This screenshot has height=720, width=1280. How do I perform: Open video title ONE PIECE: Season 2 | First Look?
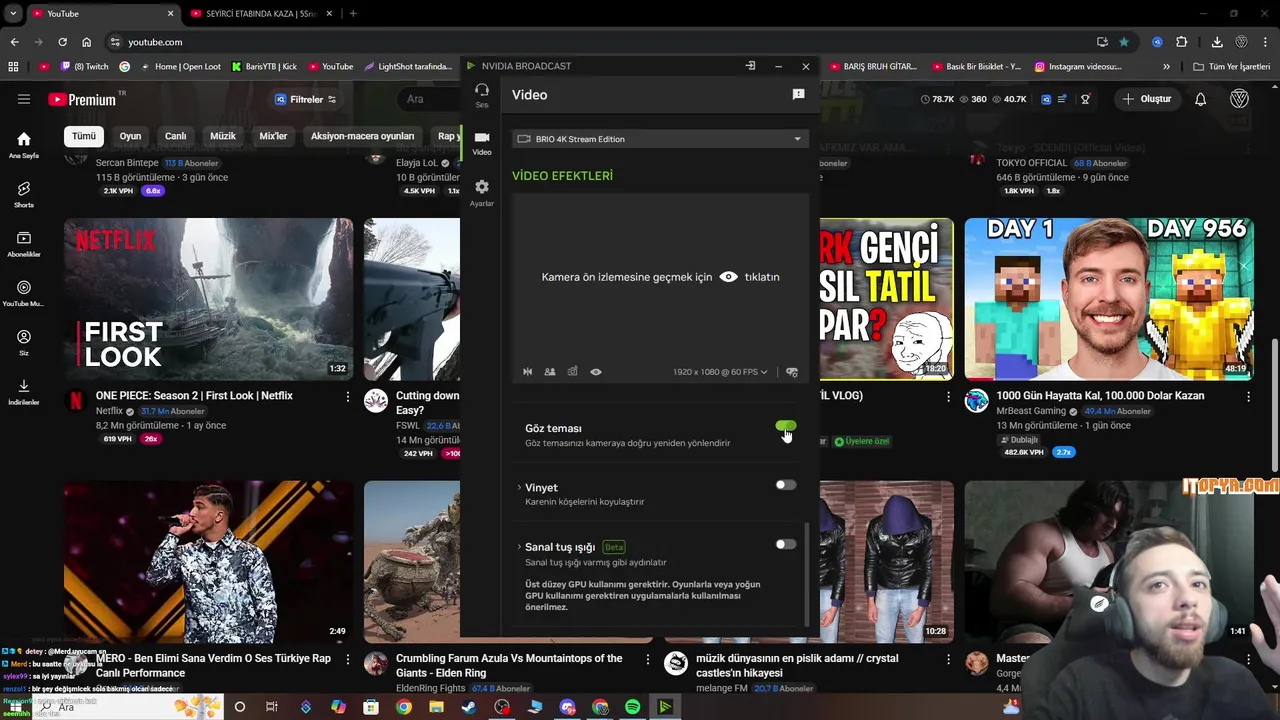[x=194, y=396]
